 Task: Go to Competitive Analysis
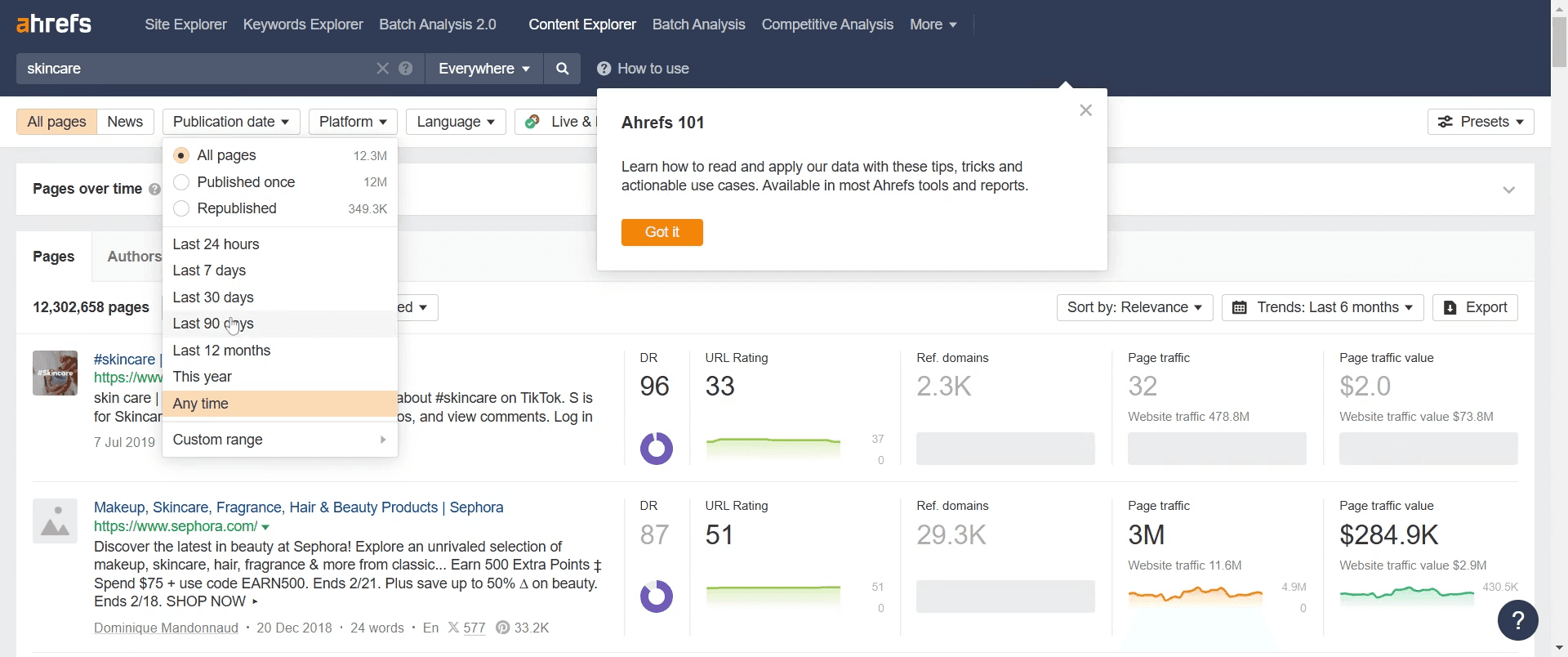coord(827,25)
